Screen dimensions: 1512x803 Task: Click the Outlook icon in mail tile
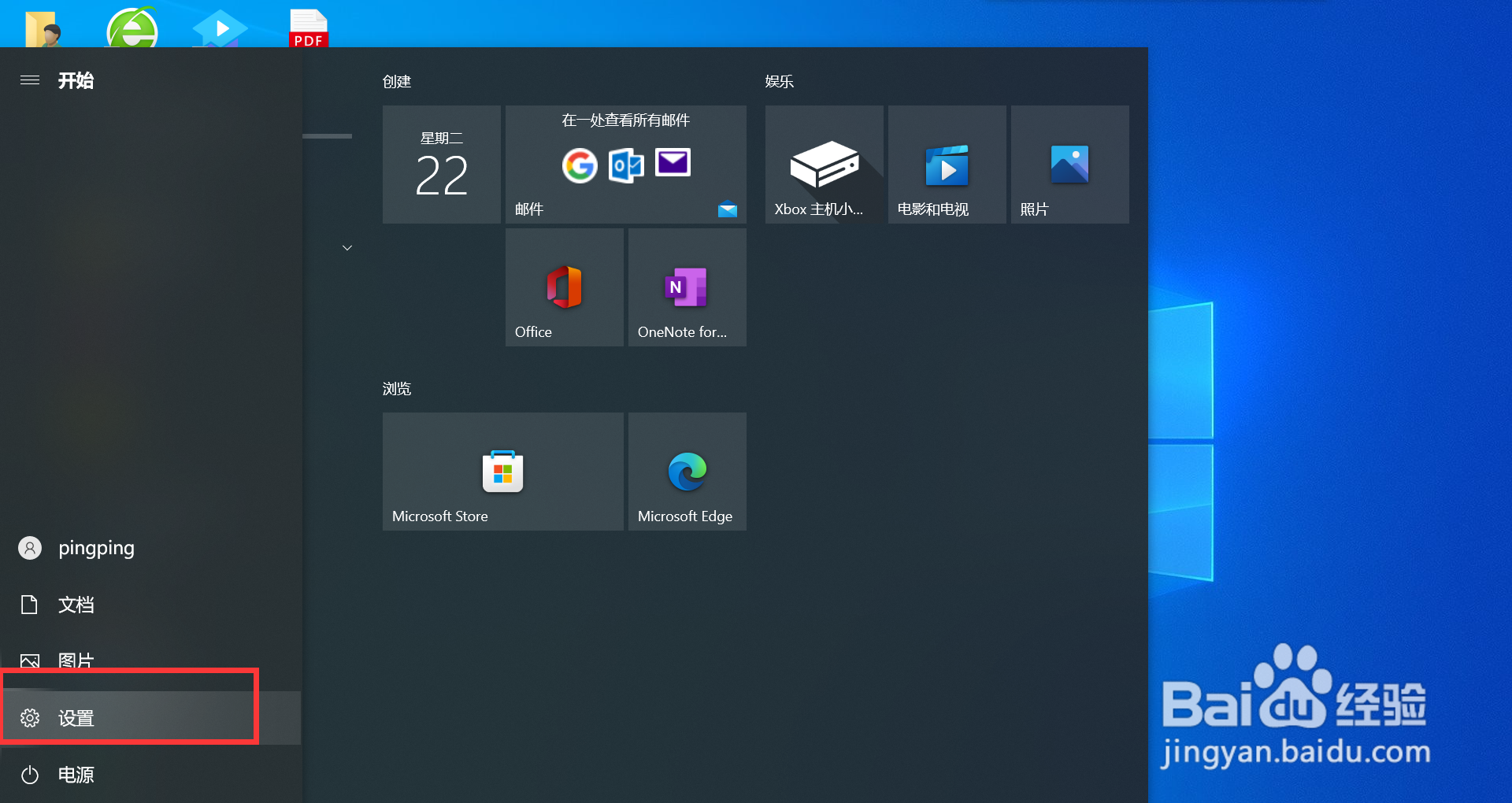pos(626,165)
